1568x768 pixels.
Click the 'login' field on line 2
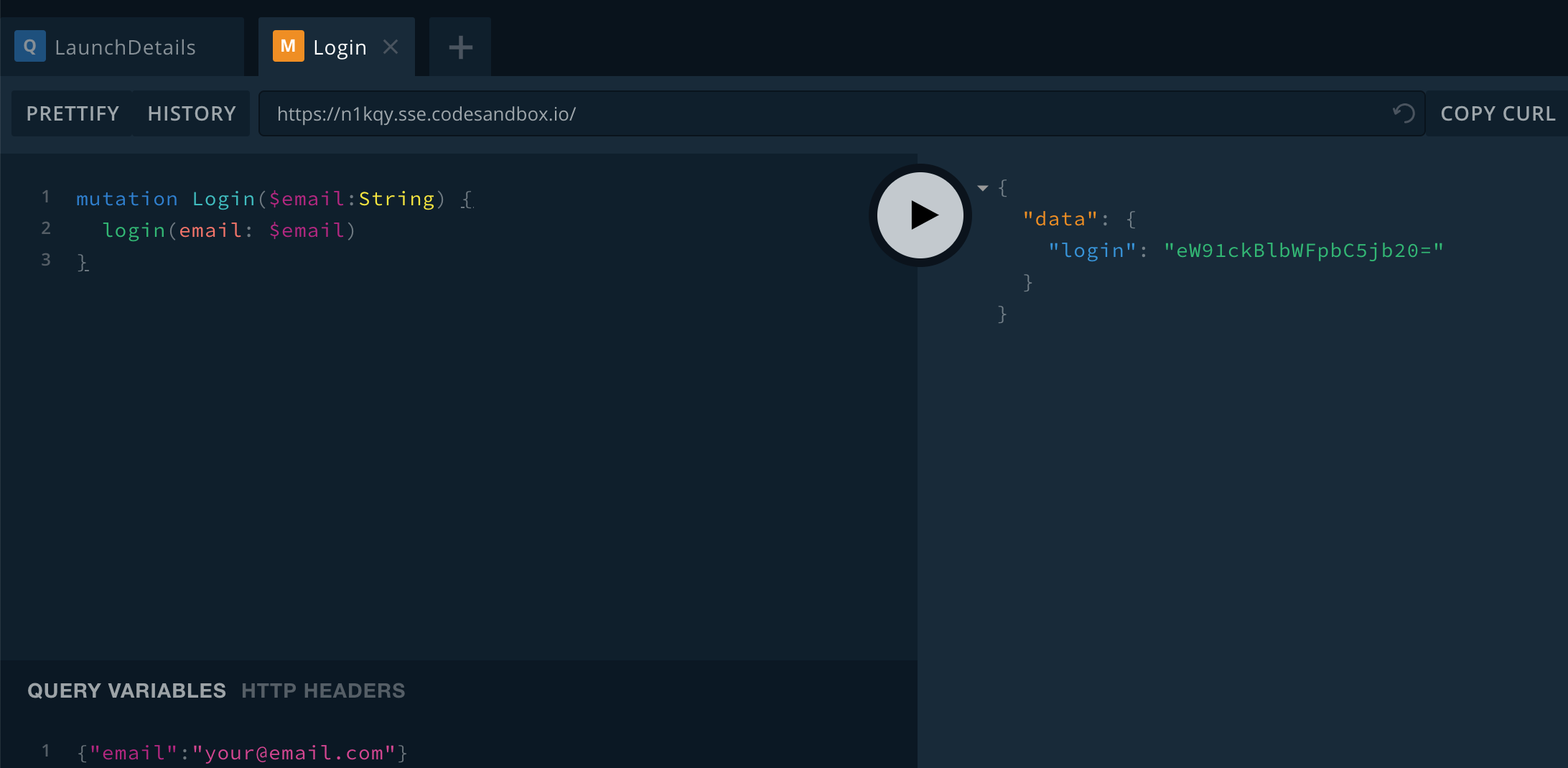[134, 230]
